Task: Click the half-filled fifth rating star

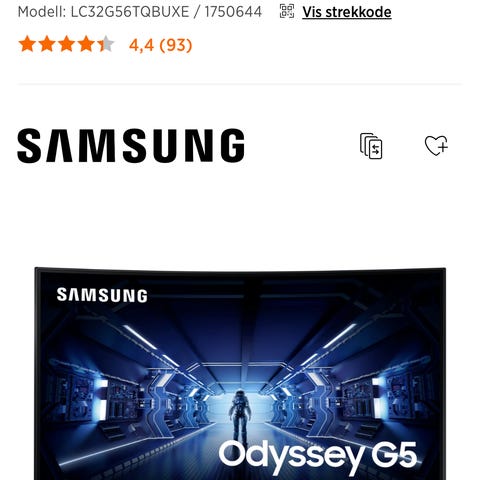Action: point(106,44)
